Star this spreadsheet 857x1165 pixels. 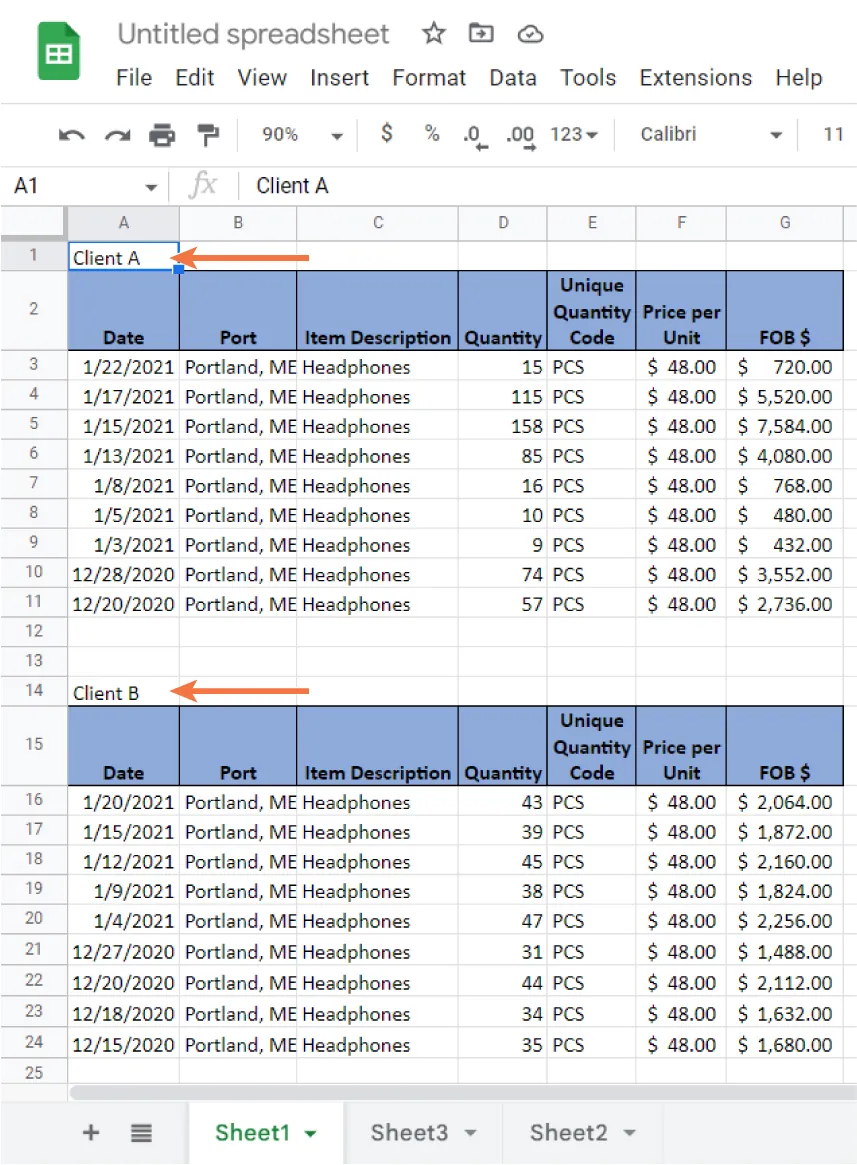433,33
